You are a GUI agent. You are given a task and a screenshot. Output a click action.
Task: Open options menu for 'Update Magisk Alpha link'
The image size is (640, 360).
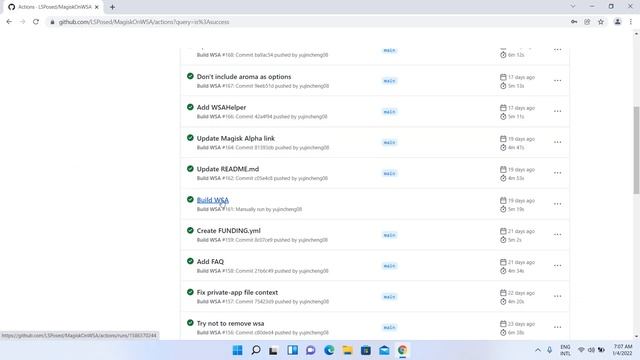coord(557,142)
